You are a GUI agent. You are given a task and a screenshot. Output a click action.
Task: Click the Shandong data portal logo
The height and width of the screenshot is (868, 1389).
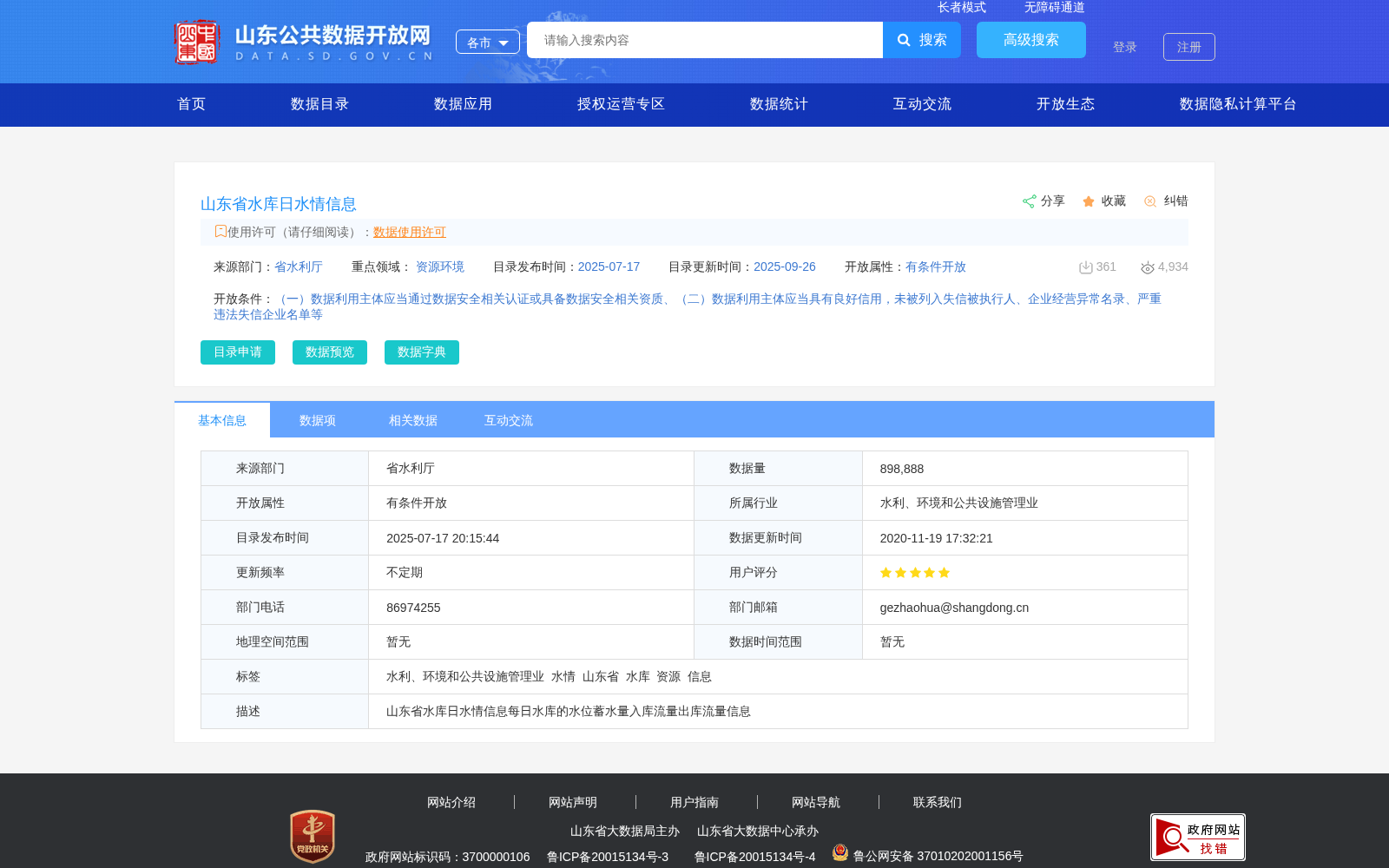click(303, 42)
